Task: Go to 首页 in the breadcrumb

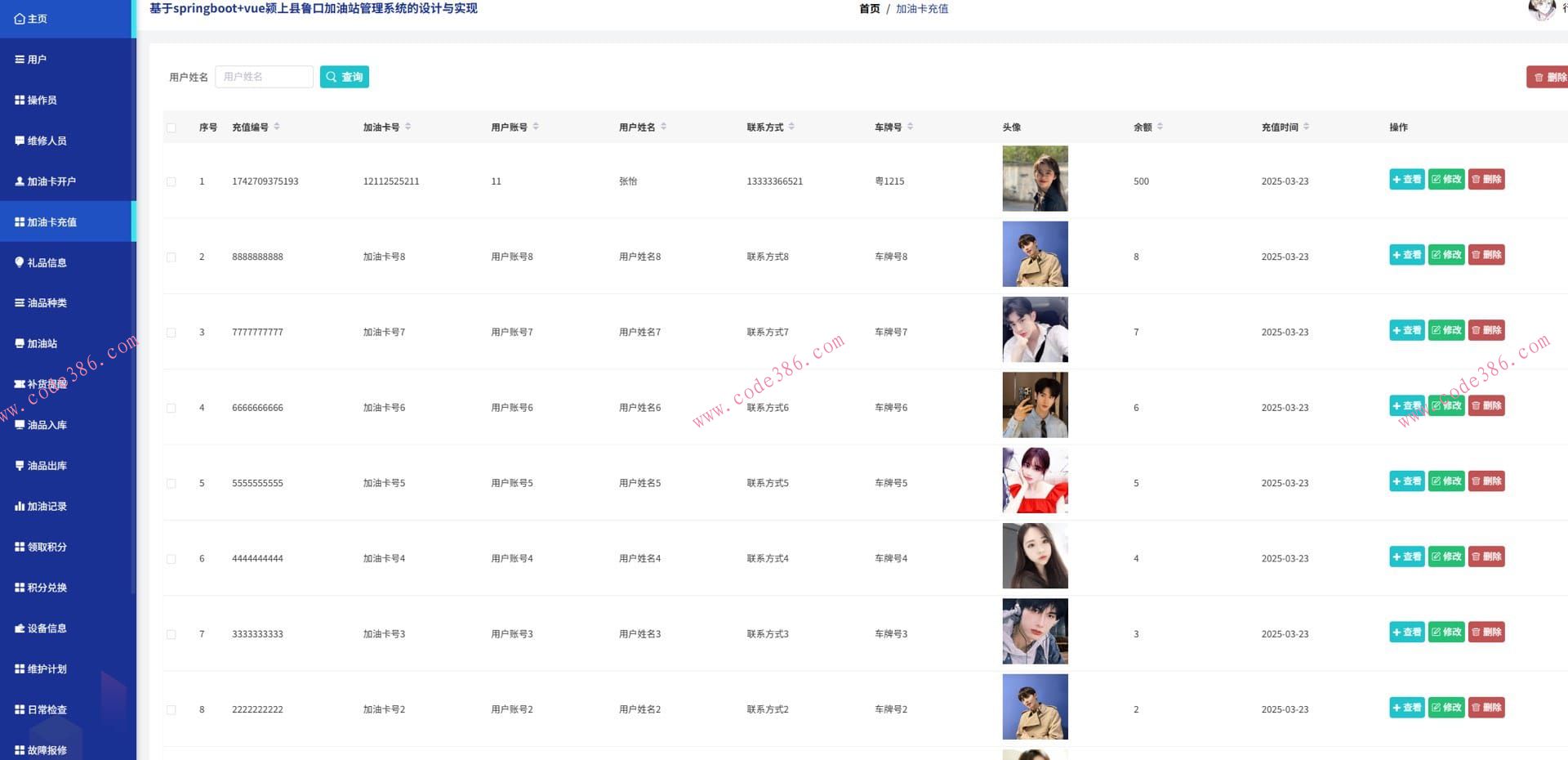Action: click(x=870, y=9)
